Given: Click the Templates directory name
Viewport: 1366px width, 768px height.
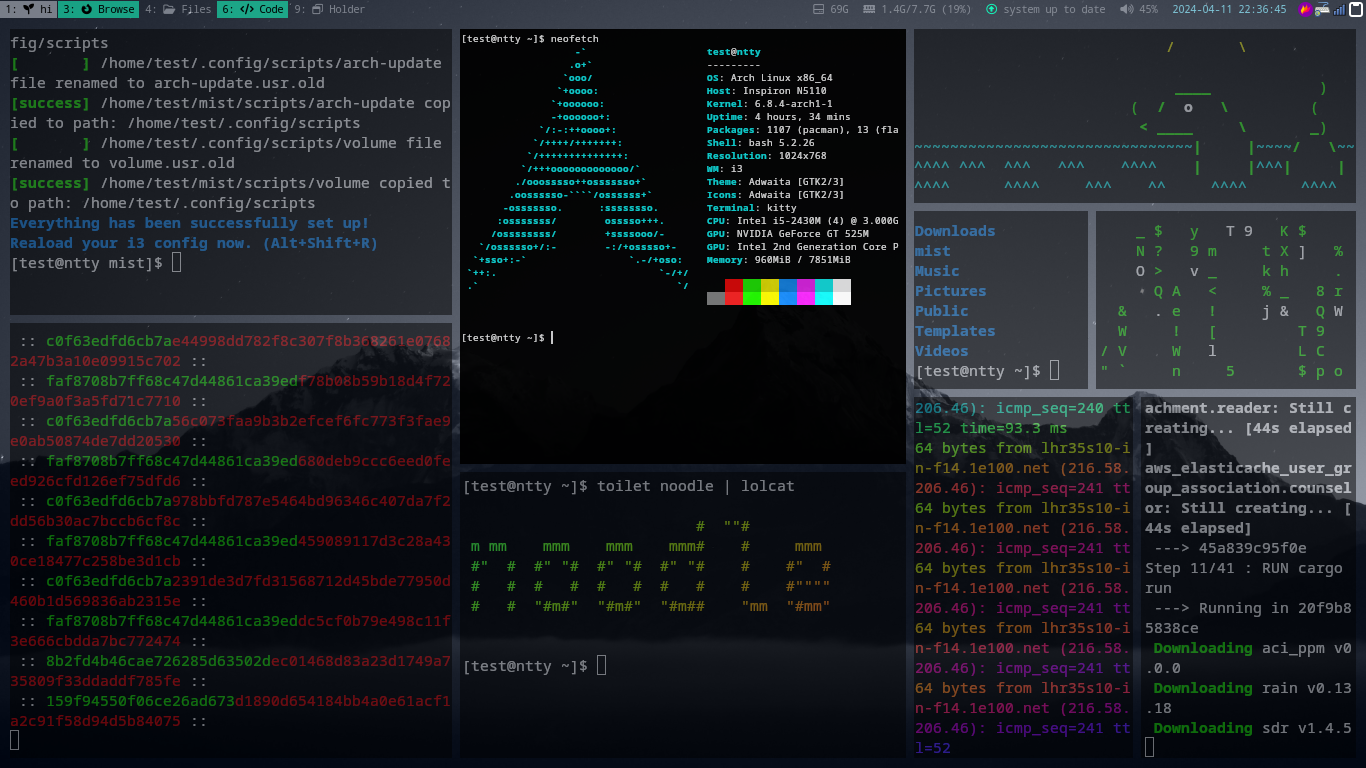Looking at the screenshot, I should (x=955, y=331).
